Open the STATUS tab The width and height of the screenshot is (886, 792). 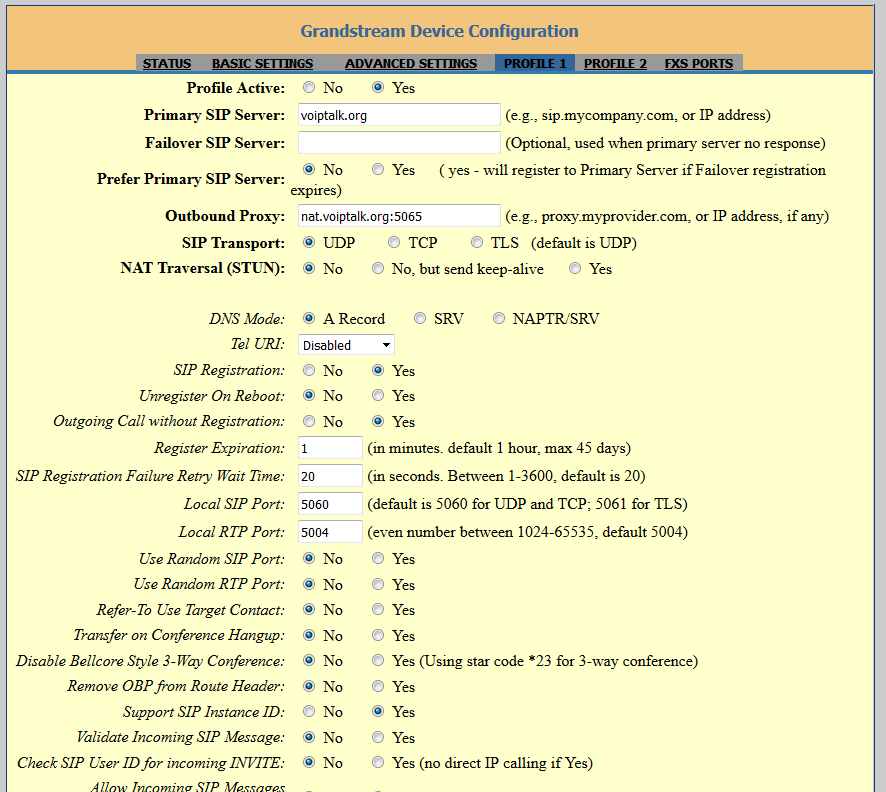pyautogui.click(x=167, y=63)
